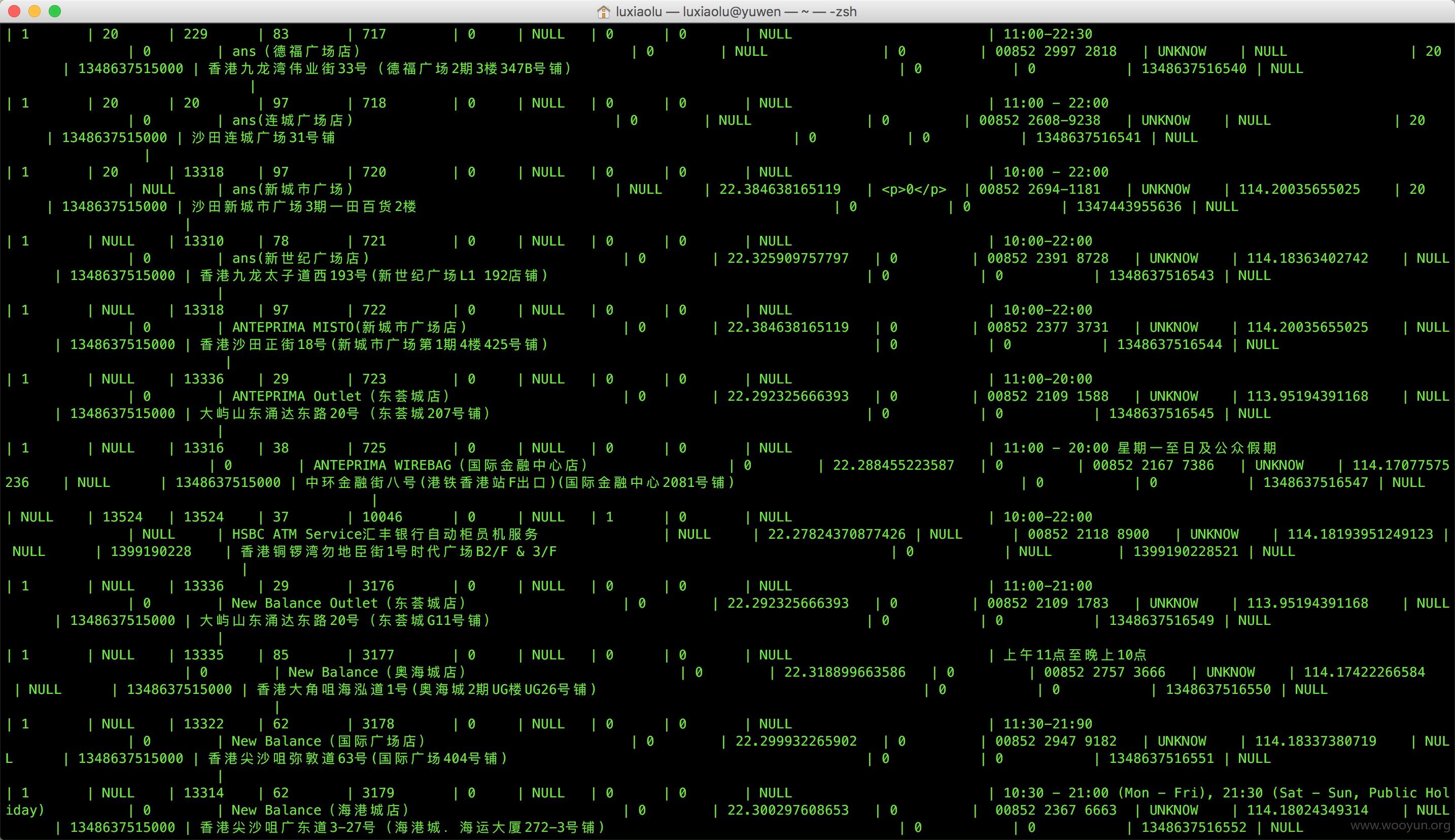Select phone number 00852 2694-1181
The height and width of the screenshot is (840, 1455).
click(1040, 190)
